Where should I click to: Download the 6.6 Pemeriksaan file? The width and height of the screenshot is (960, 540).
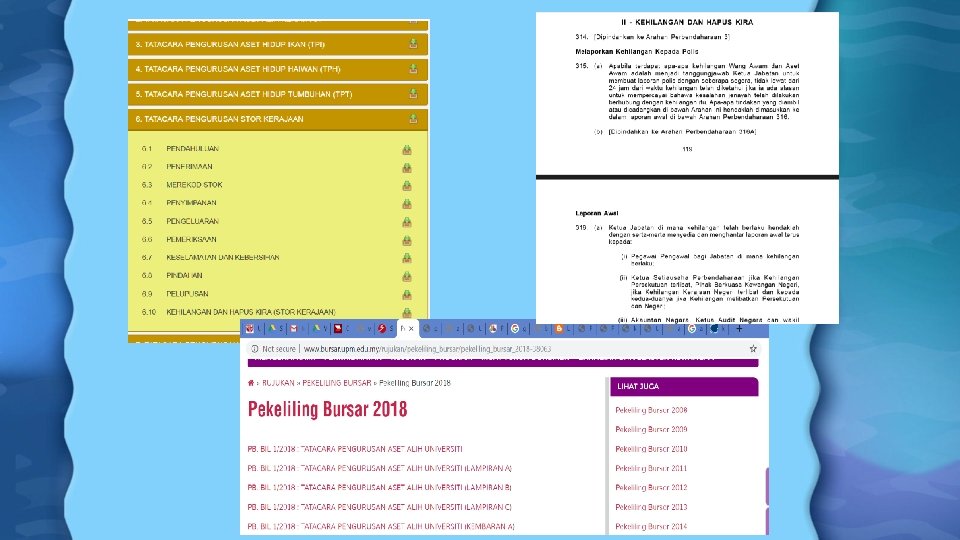tap(407, 240)
